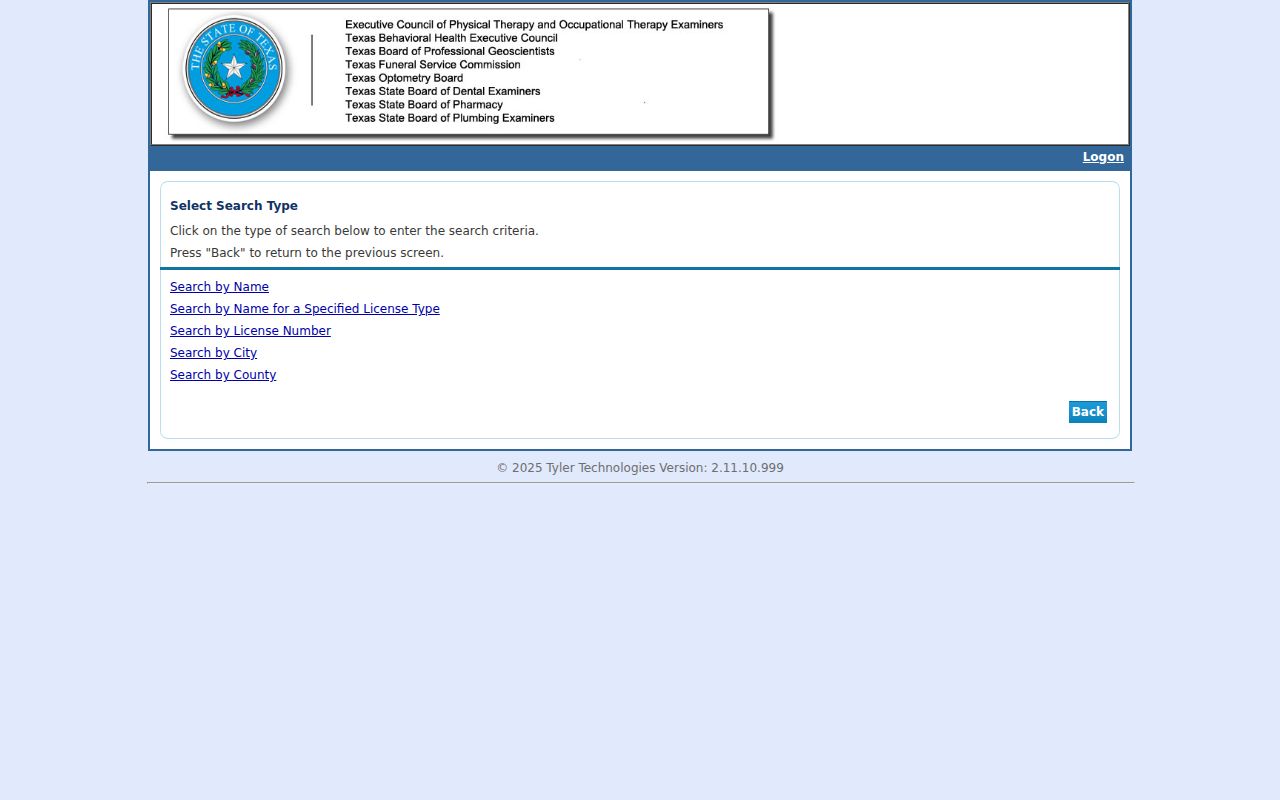1280x800 pixels.
Task: Open the Logon link
Action: (1103, 157)
